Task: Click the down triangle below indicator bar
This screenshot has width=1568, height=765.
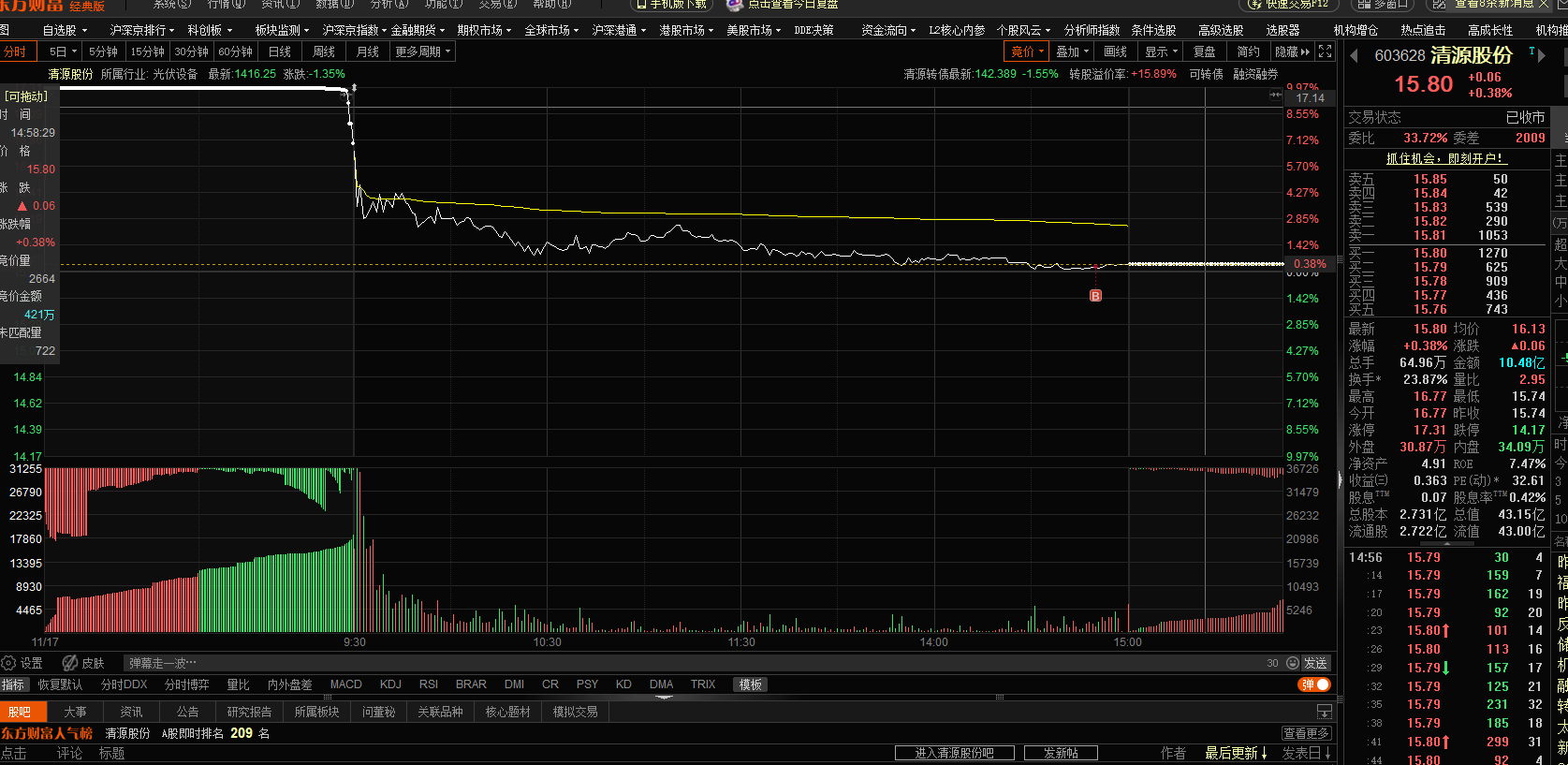Action: tap(664, 697)
